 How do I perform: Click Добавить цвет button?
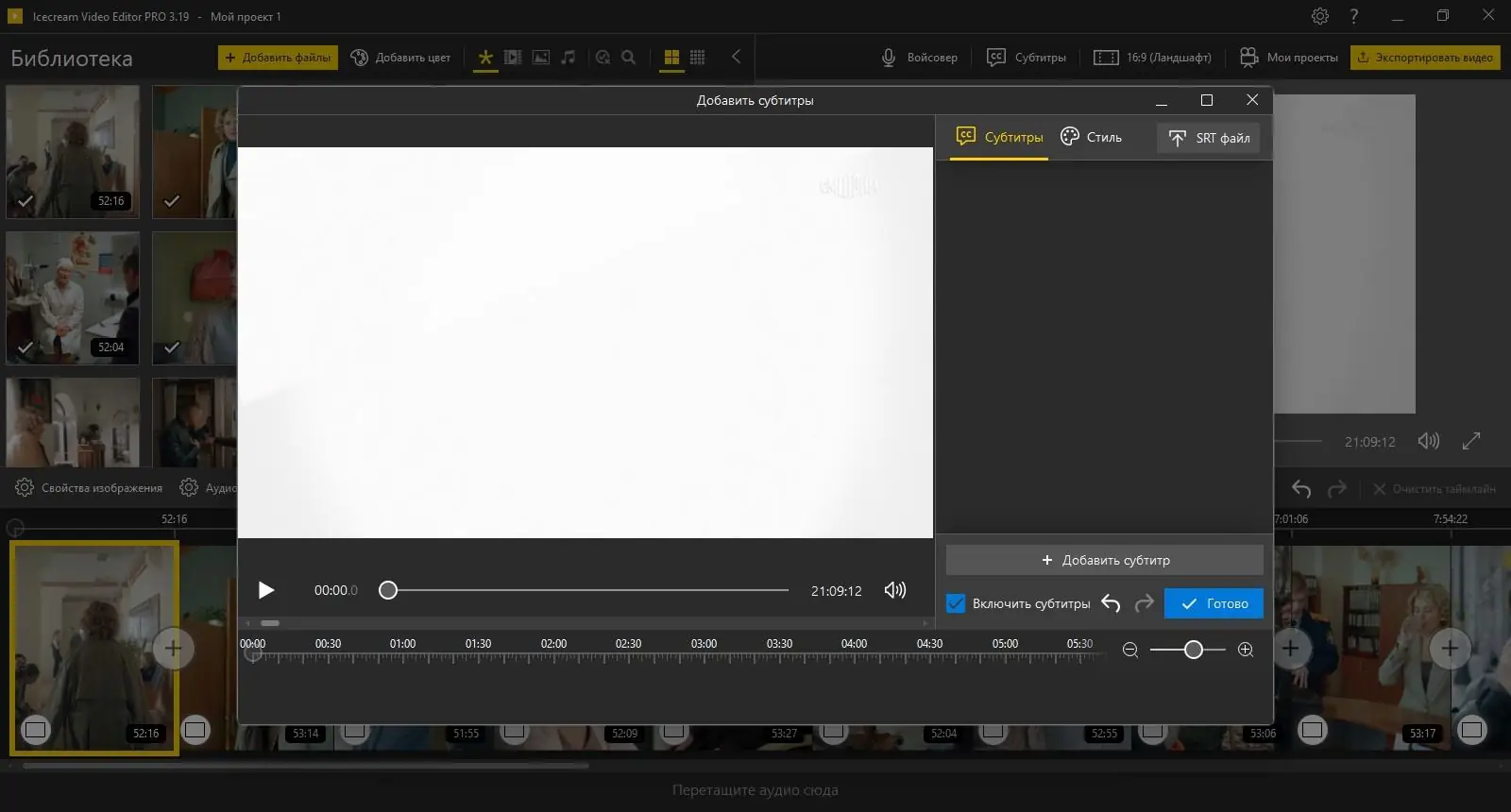(400, 58)
